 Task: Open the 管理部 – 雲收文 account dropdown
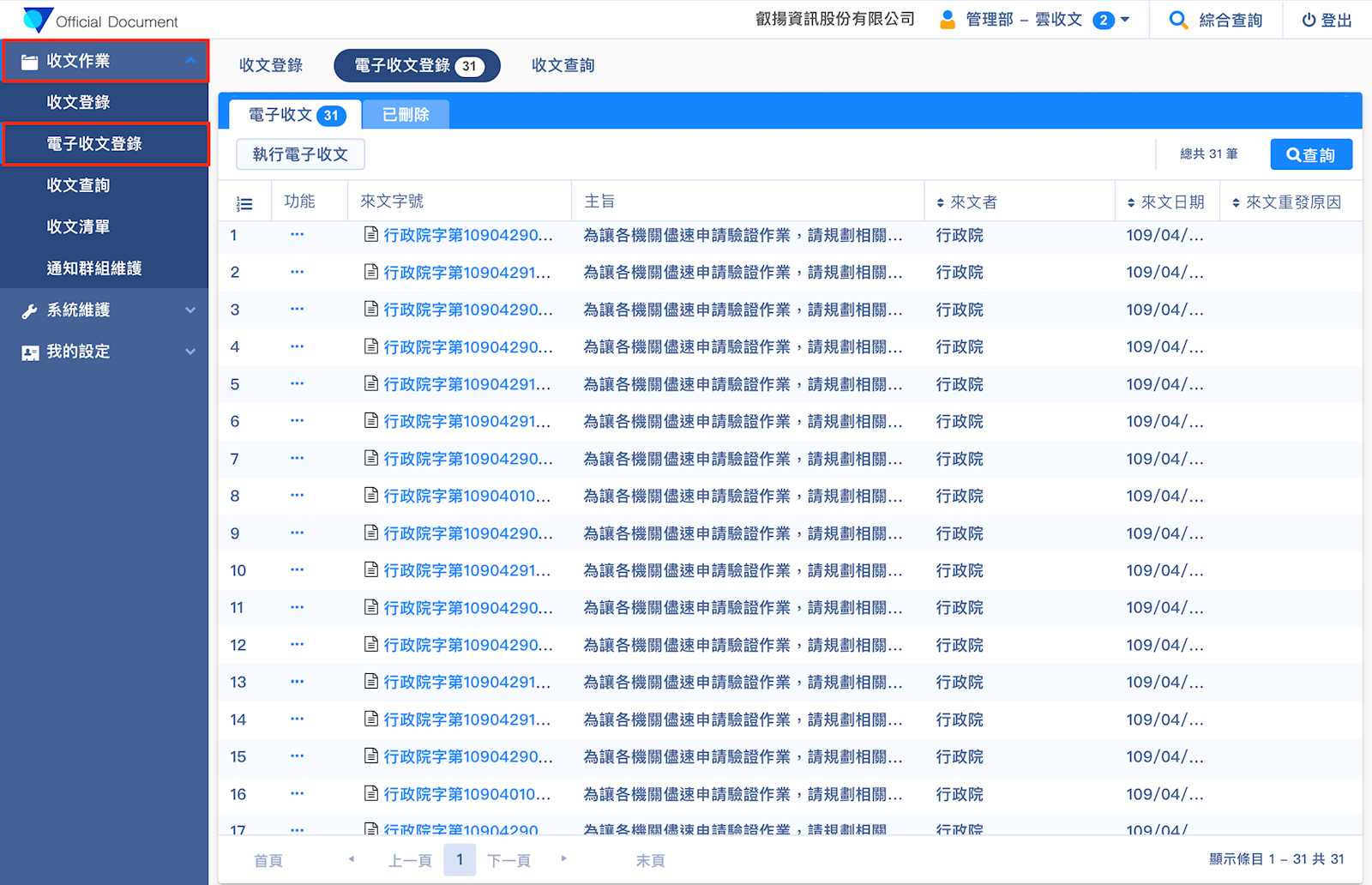click(x=1125, y=20)
